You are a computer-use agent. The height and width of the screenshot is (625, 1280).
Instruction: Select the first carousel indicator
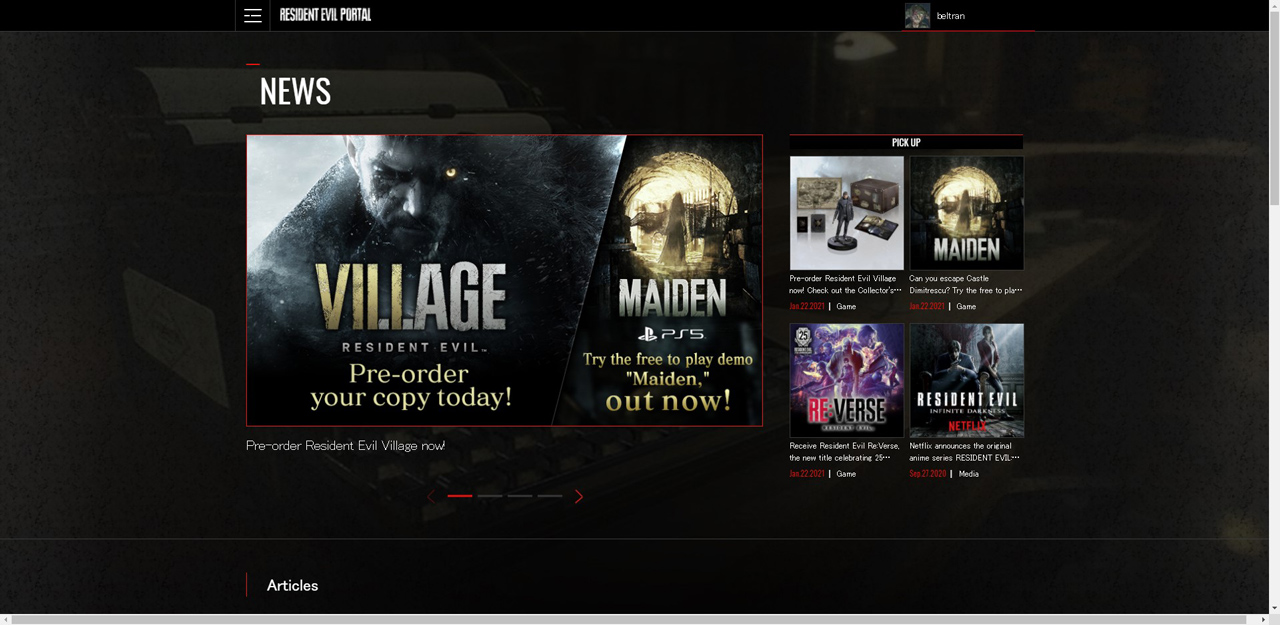pos(460,496)
